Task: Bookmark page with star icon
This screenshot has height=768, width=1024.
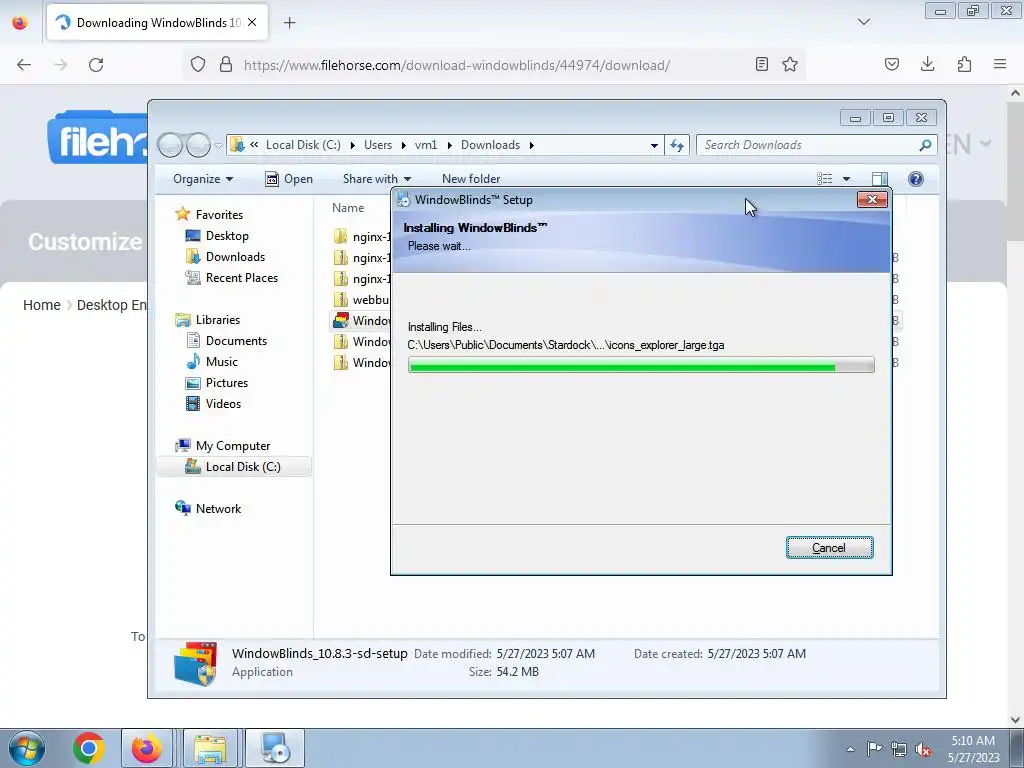Action: pos(790,64)
